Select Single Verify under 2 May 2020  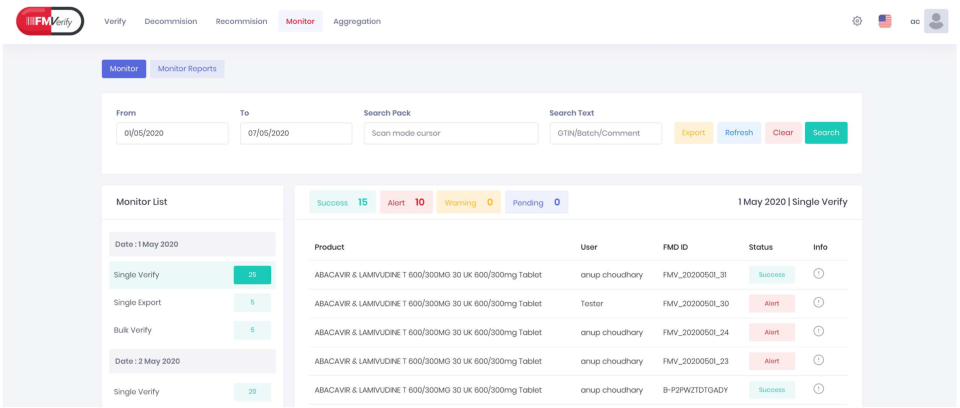click(192, 391)
